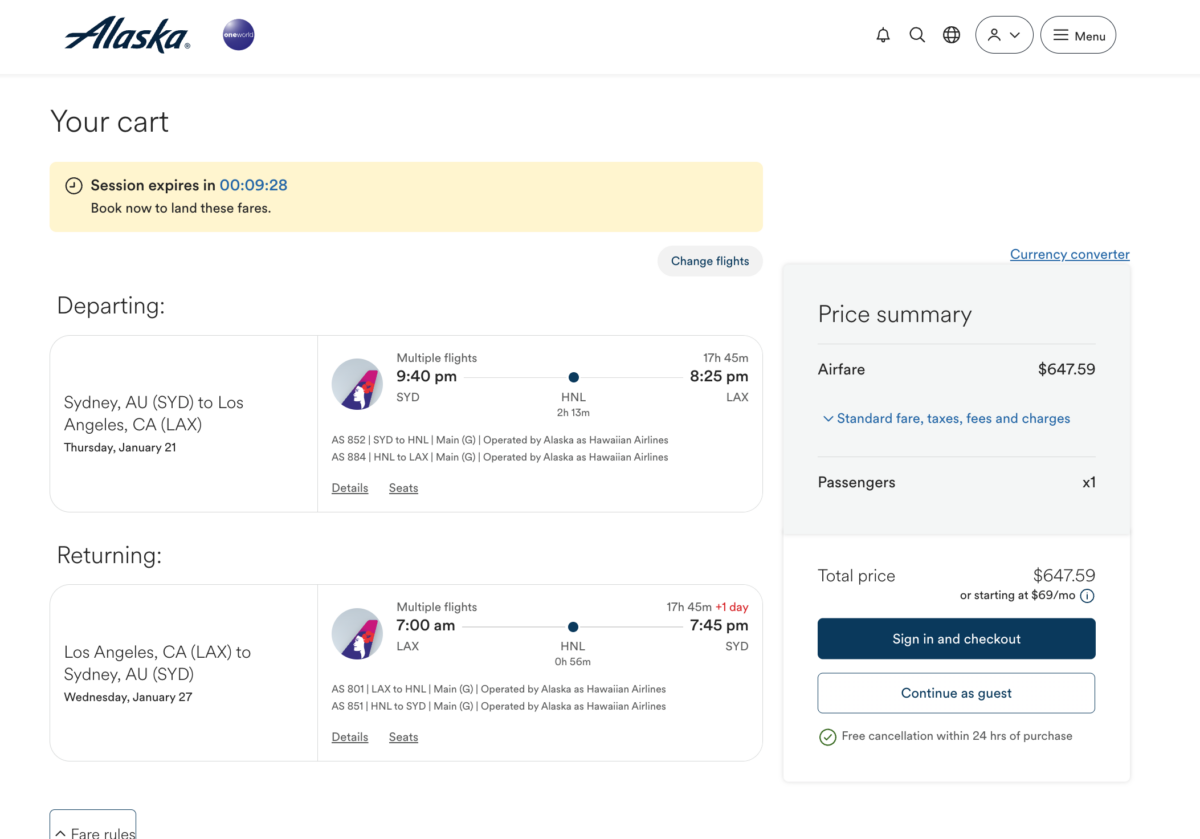Screen dimensions: 1200x839
Task: Click Sign in and checkout
Action: click(957, 639)
